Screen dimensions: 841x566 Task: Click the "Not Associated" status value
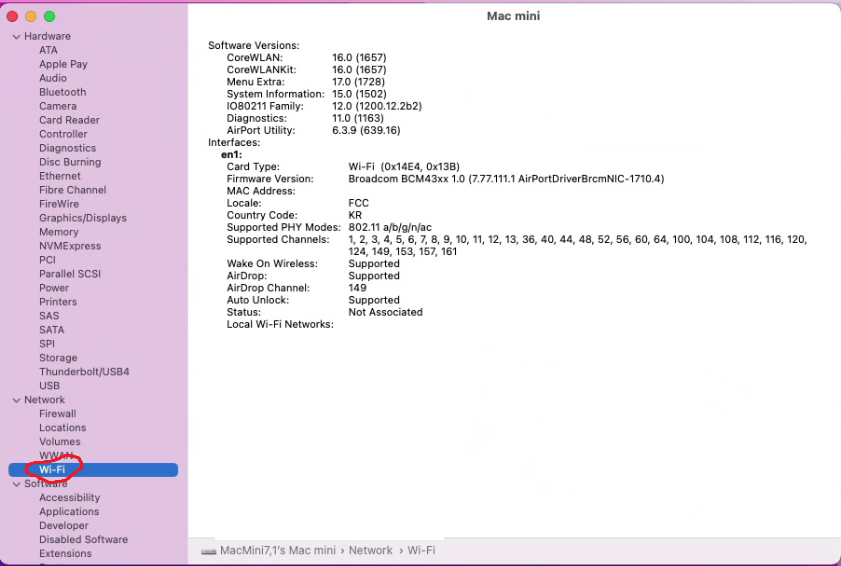point(385,312)
